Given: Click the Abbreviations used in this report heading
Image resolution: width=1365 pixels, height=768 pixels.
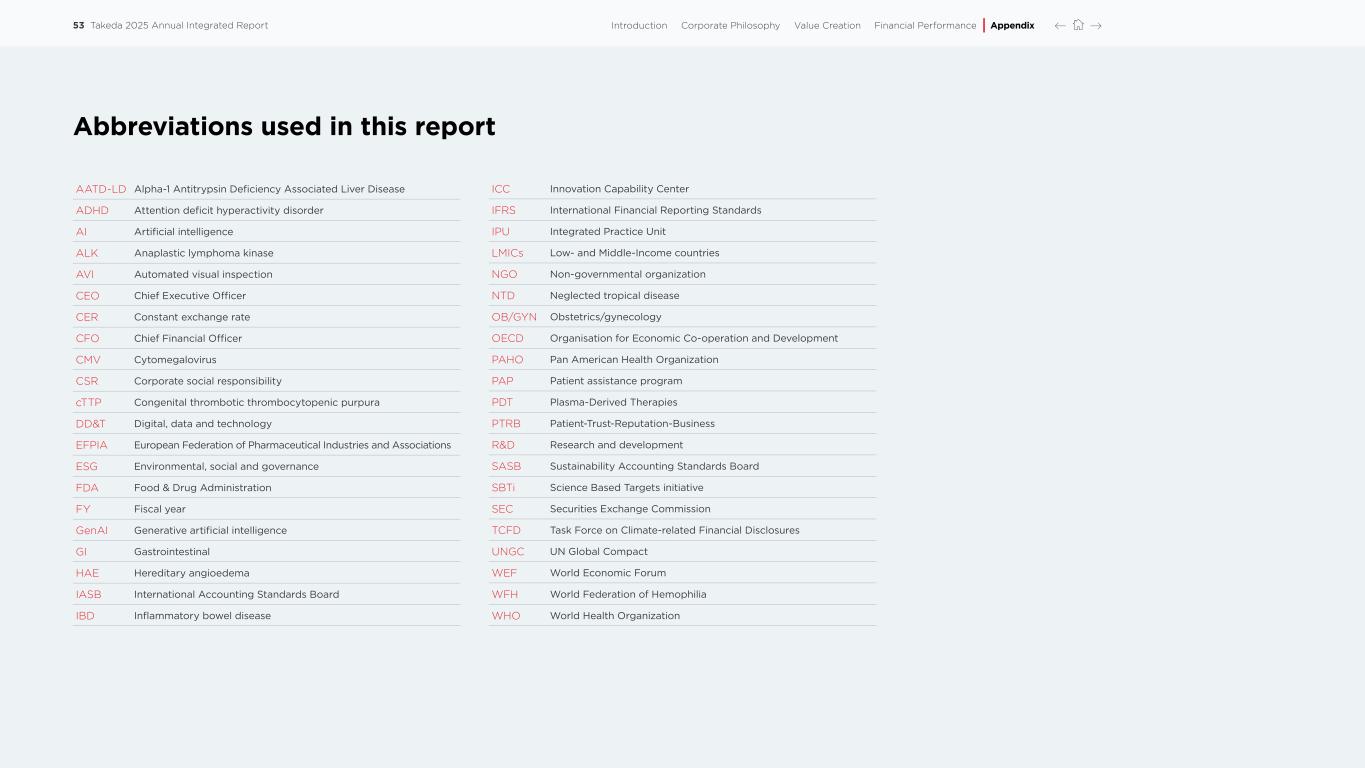Looking at the screenshot, I should [x=284, y=127].
